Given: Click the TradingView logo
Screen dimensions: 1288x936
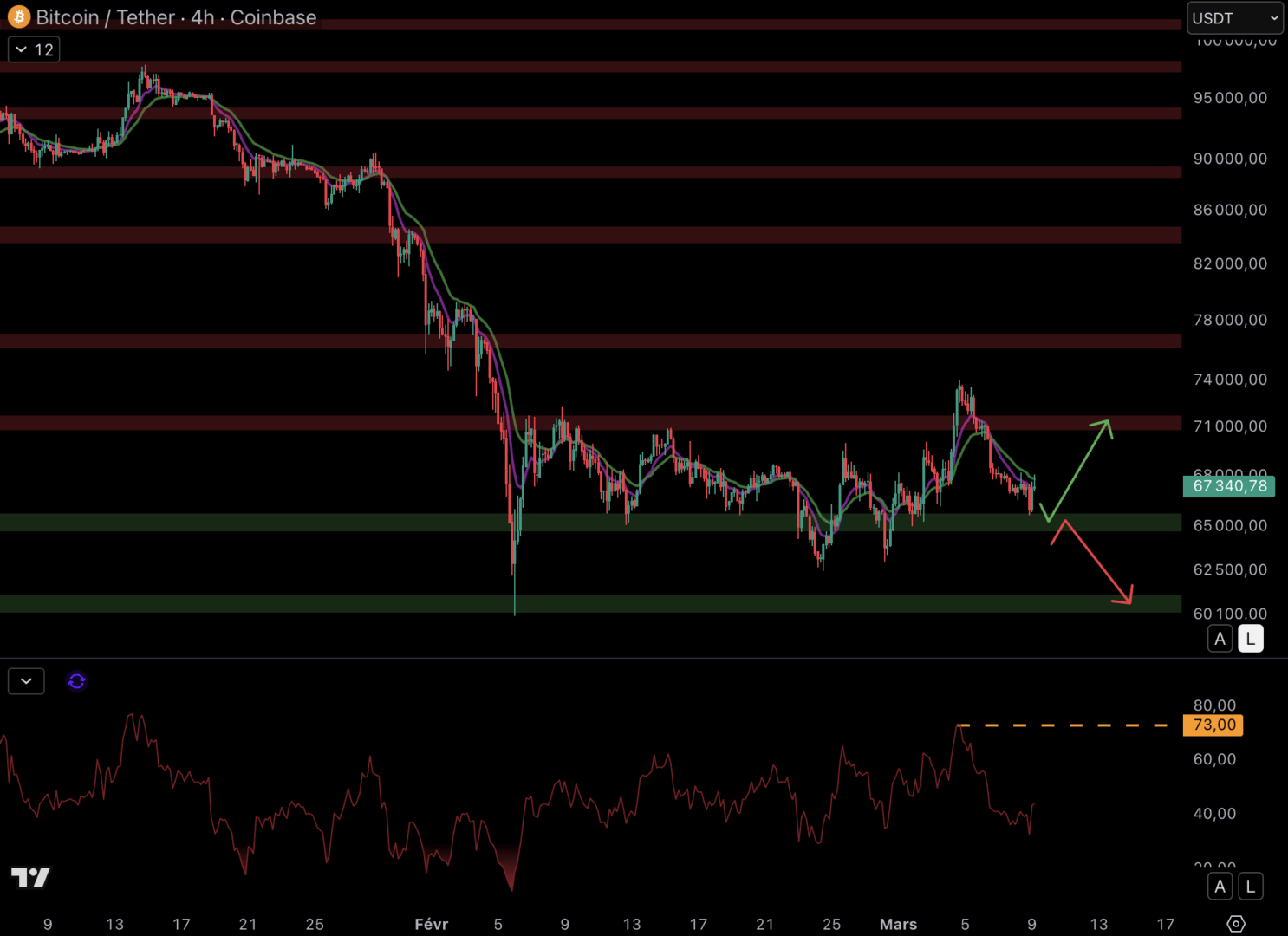Looking at the screenshot, I should 30,878.
